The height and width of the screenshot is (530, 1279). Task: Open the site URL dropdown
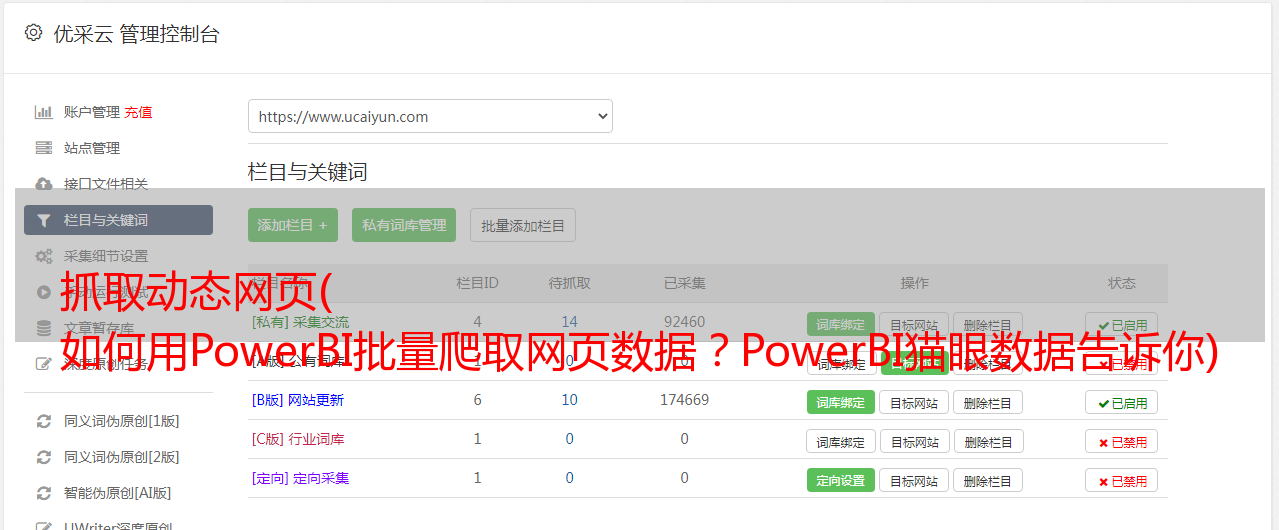pyautogui.click(x=430, y=116)
